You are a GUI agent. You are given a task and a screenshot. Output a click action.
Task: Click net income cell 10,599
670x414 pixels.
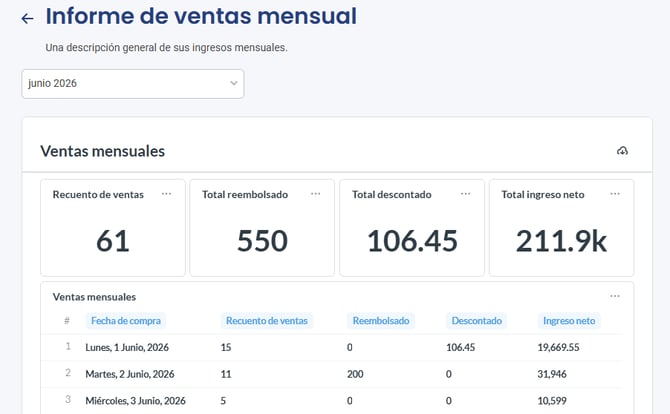(552, 401)
